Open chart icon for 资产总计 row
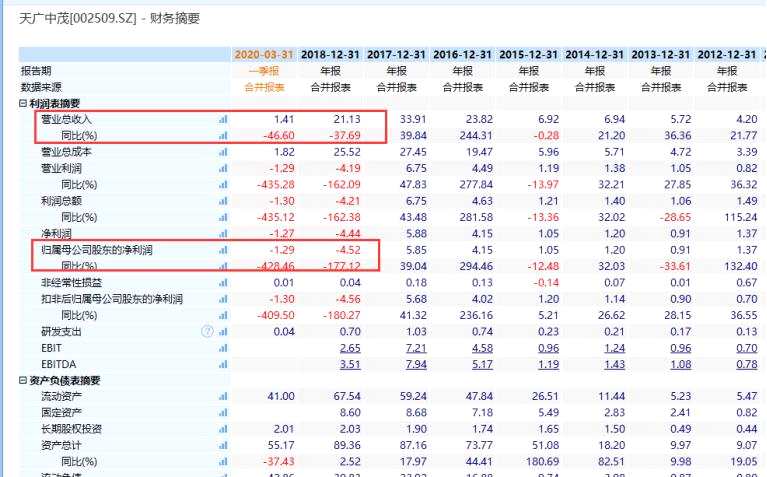Screen dimensions: 767x477 223,445
